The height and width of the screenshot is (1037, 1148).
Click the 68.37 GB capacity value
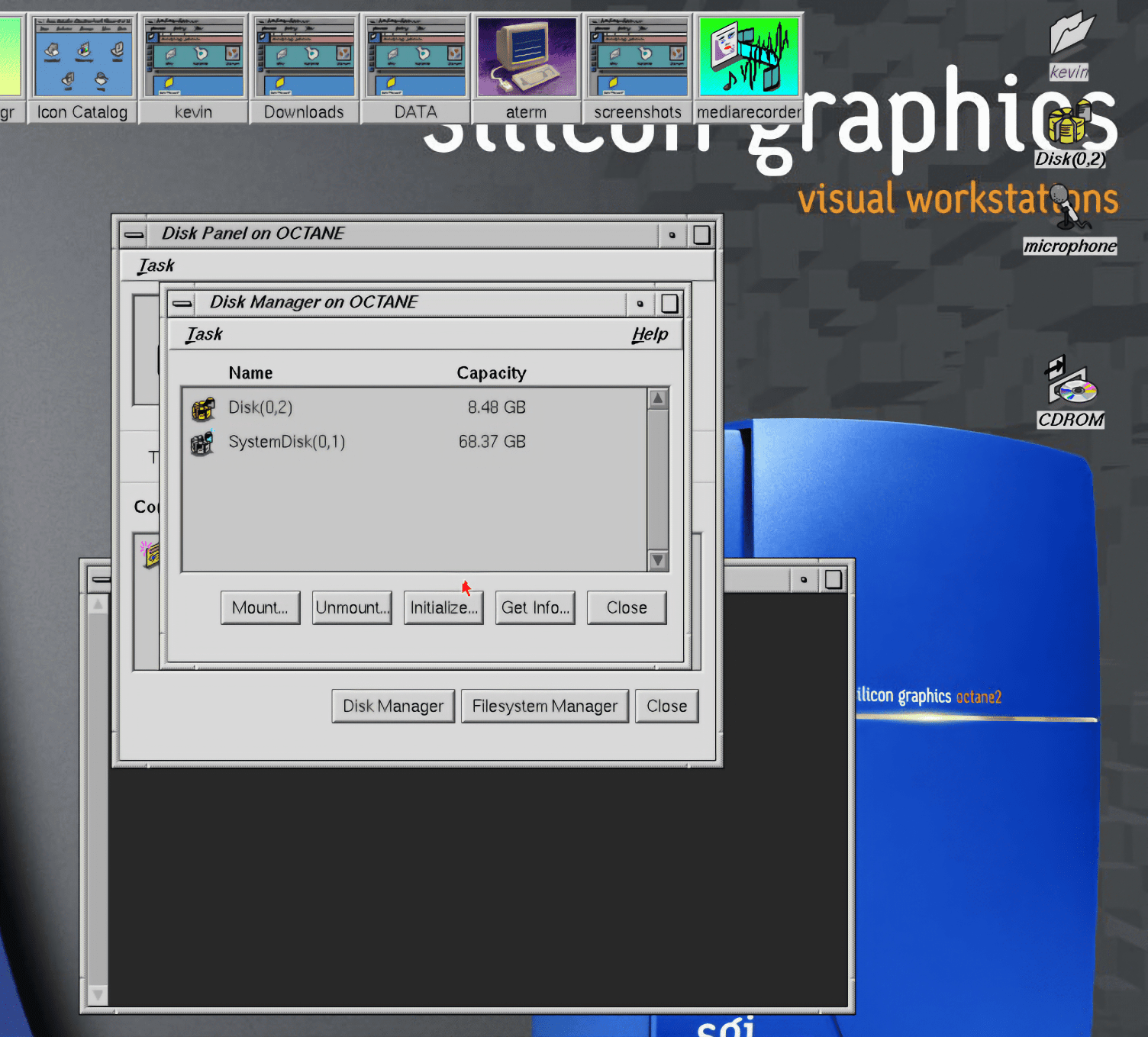(x=492, y=442)
